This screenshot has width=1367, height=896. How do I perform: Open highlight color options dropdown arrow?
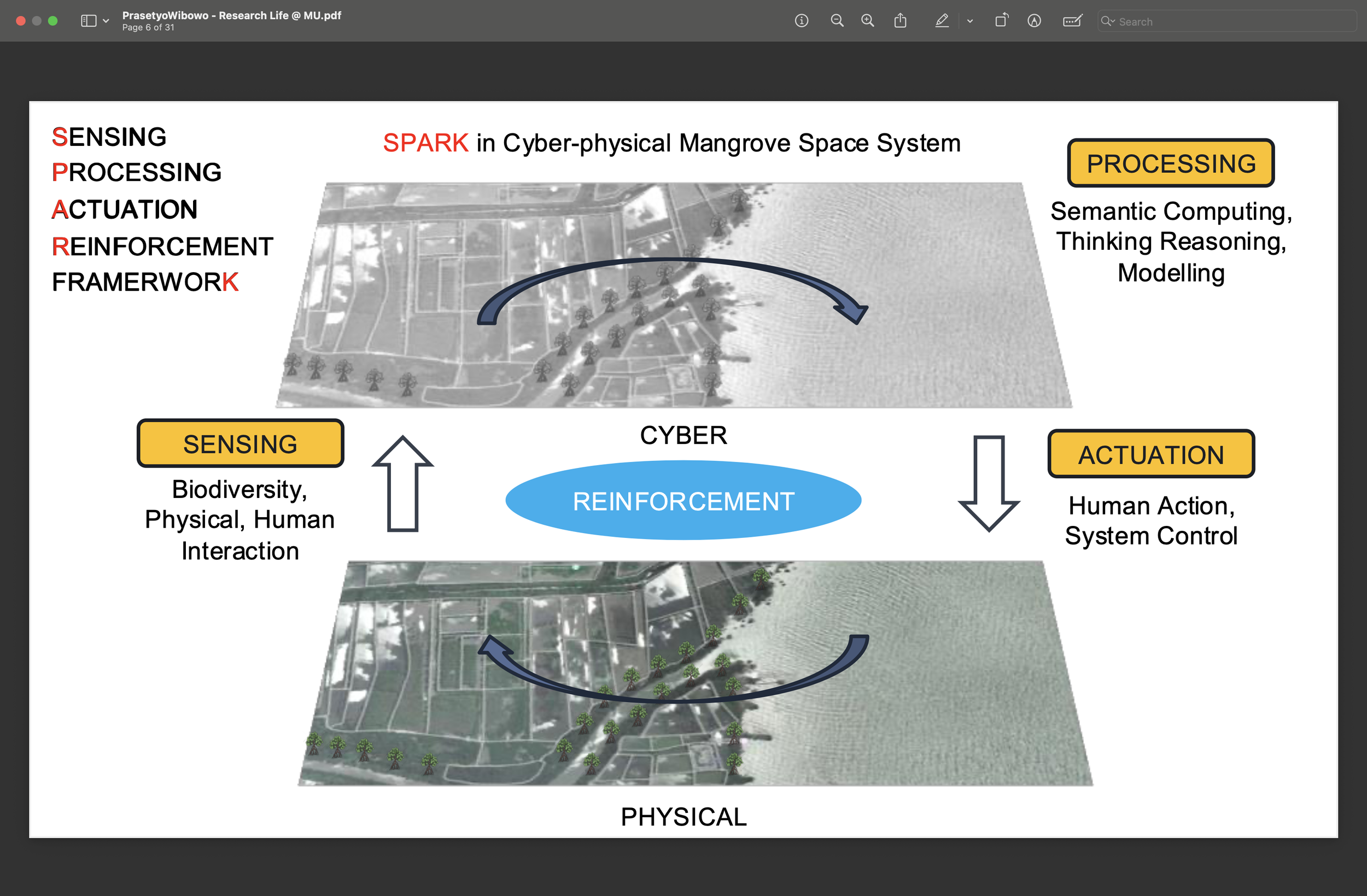970,21
